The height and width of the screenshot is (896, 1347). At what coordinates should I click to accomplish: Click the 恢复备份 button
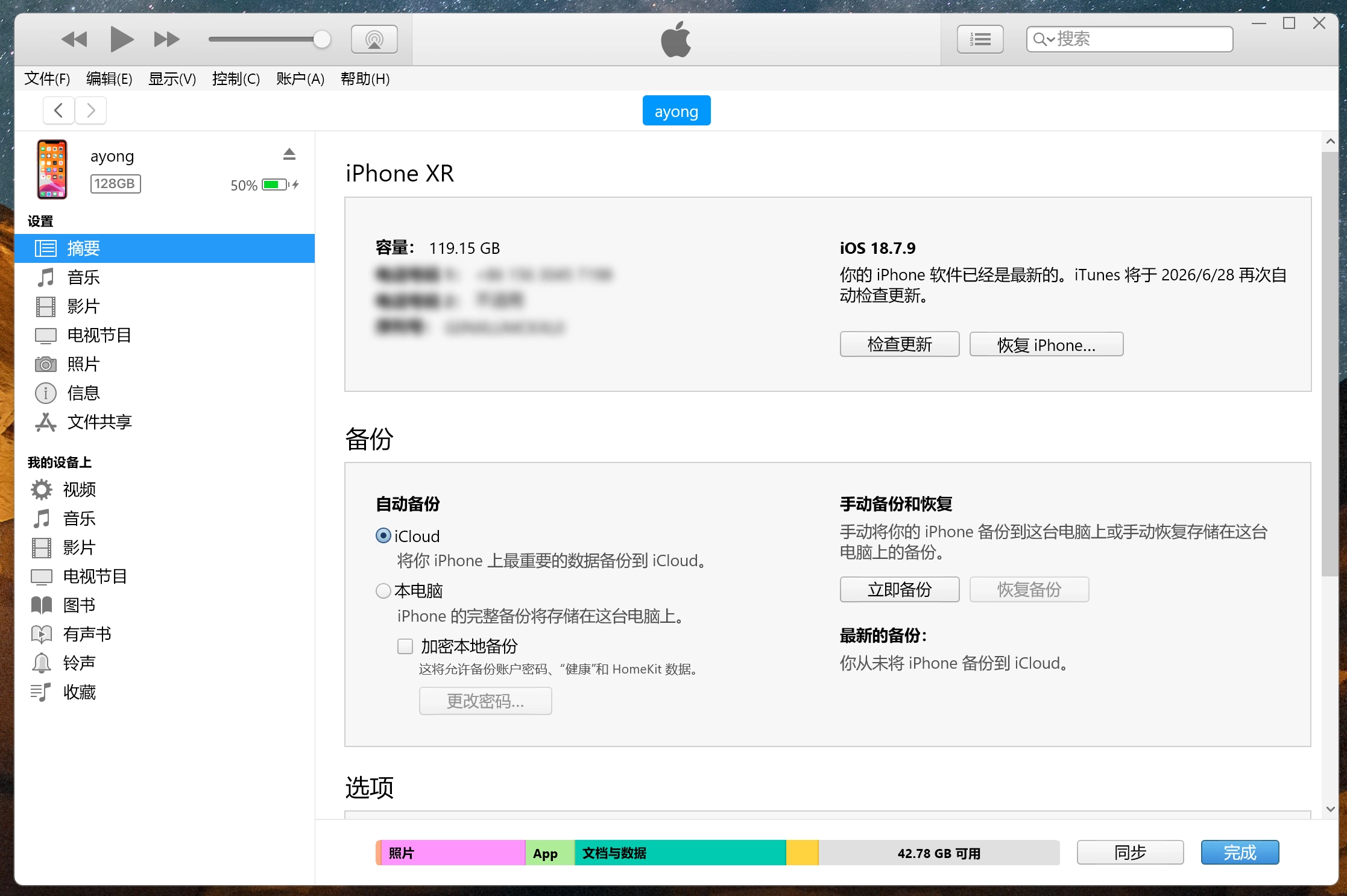(1029, 590)
